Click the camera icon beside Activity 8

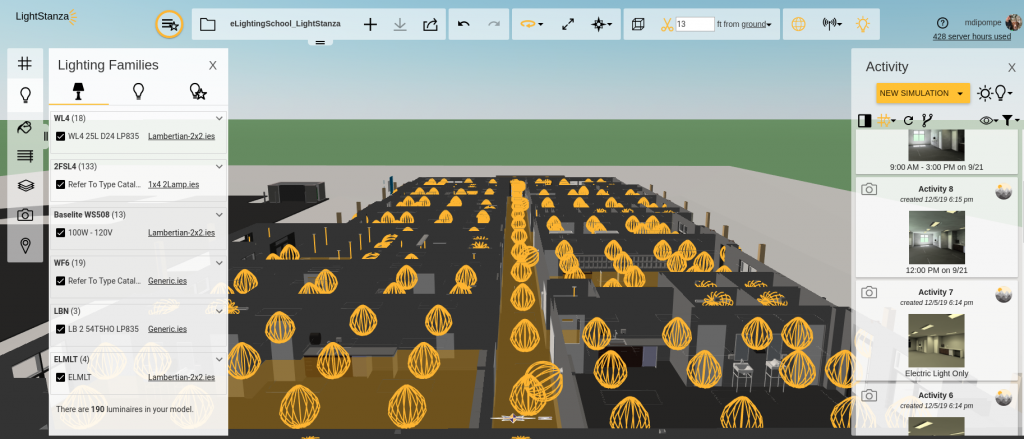869,189
